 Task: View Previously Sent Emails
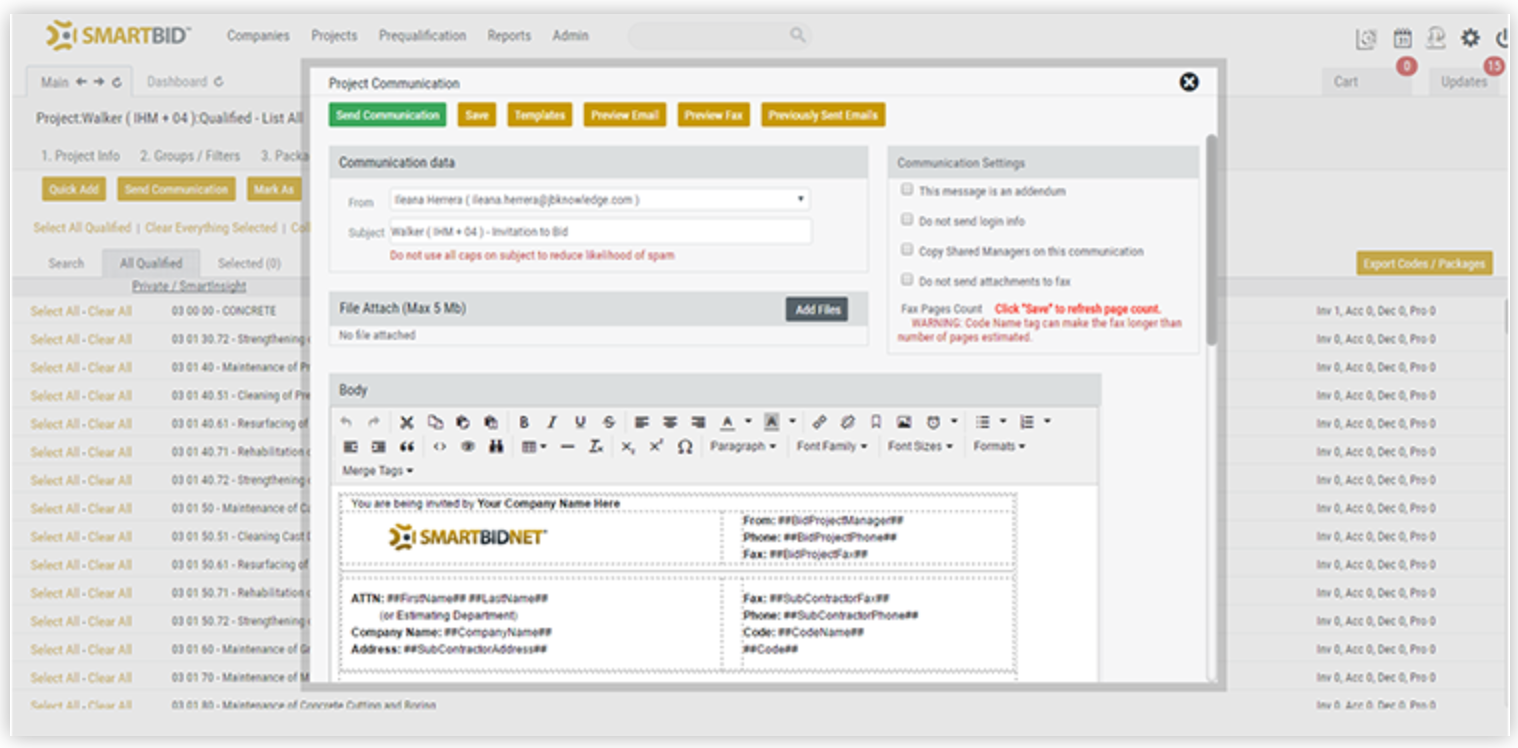[823, 115]
